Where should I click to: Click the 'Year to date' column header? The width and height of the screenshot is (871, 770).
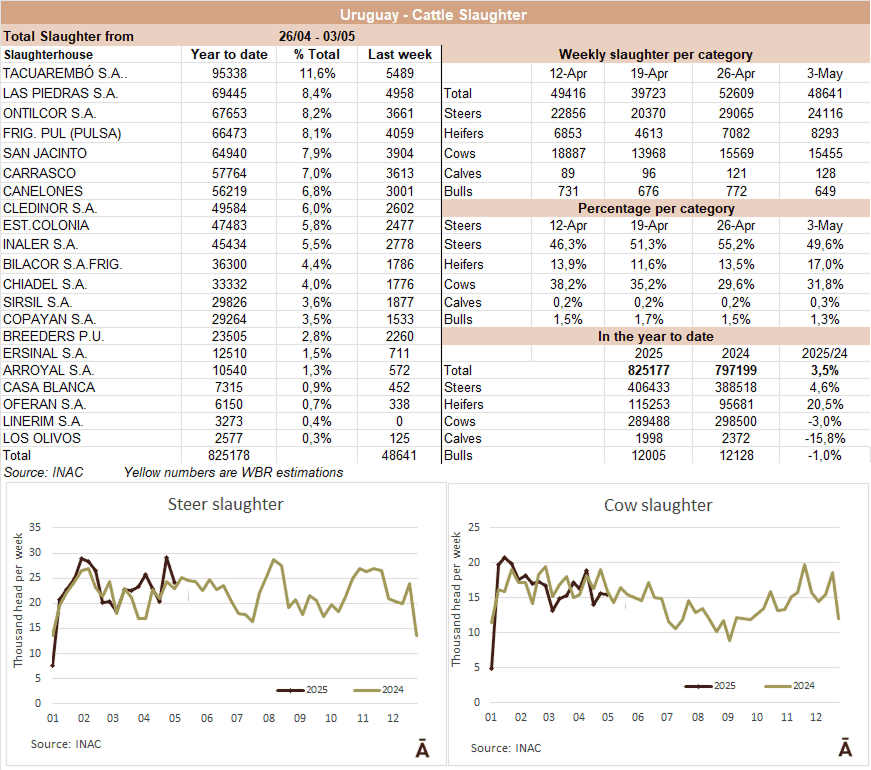coord(229,54)
